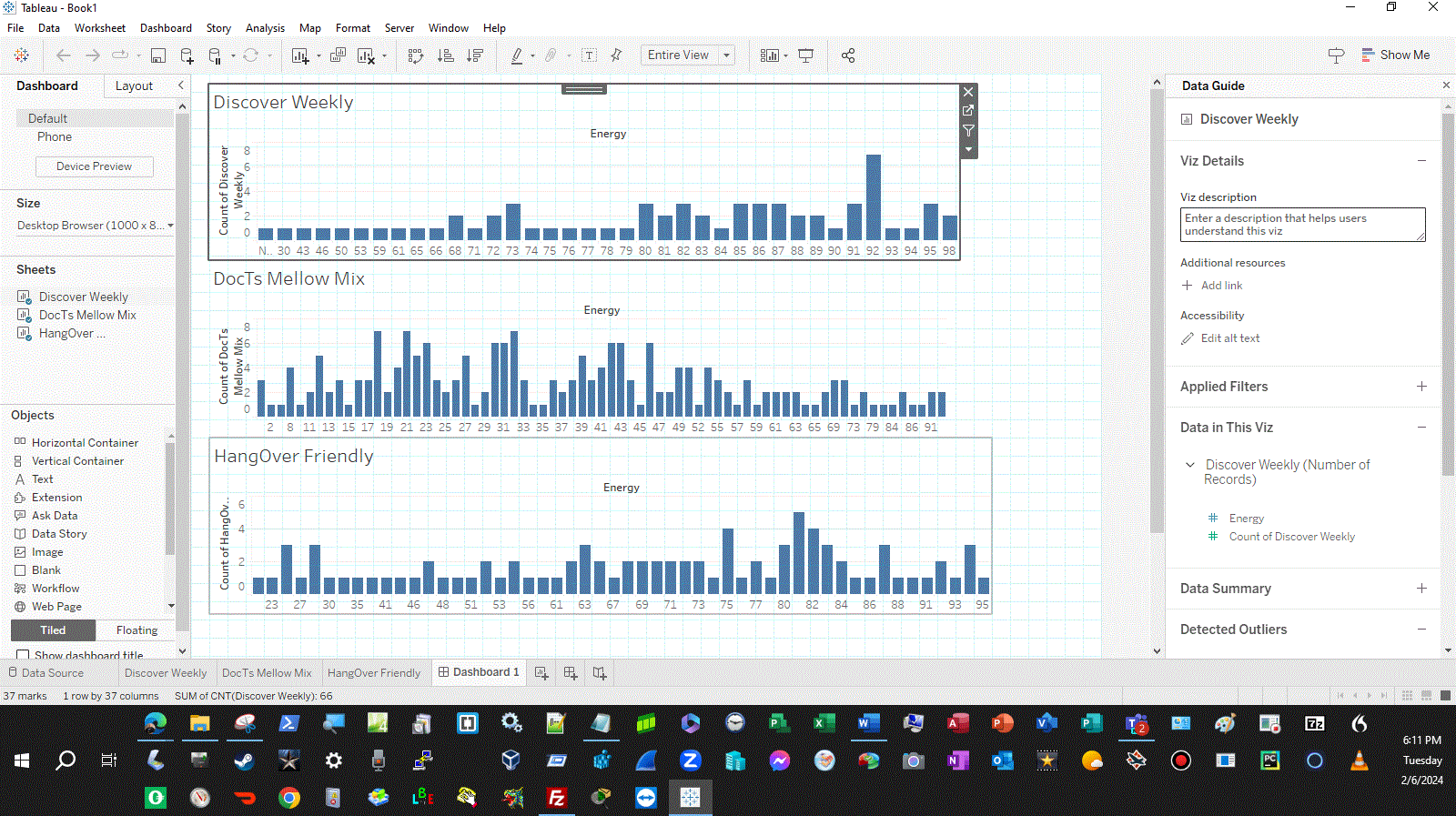Collapse the Data in This Viz section
1456x816 pixels.
(x=1421, y=428)
